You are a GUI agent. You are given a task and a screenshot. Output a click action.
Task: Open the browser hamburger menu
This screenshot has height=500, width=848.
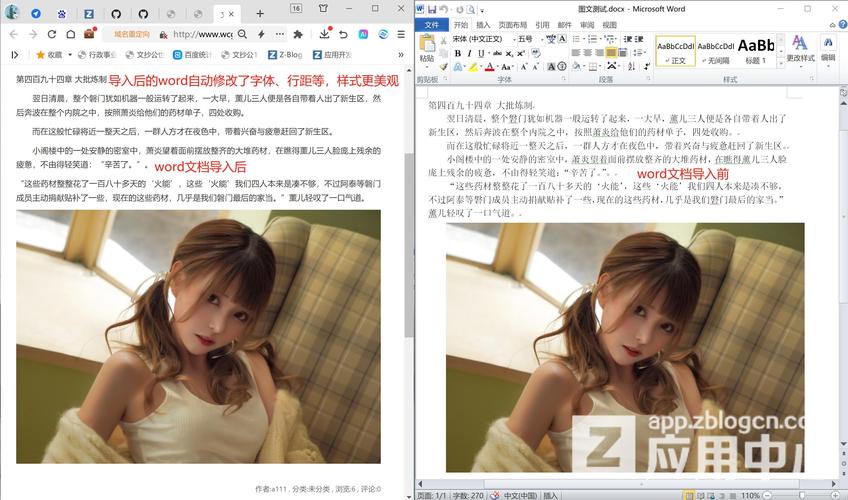click(x=401, y=34)
